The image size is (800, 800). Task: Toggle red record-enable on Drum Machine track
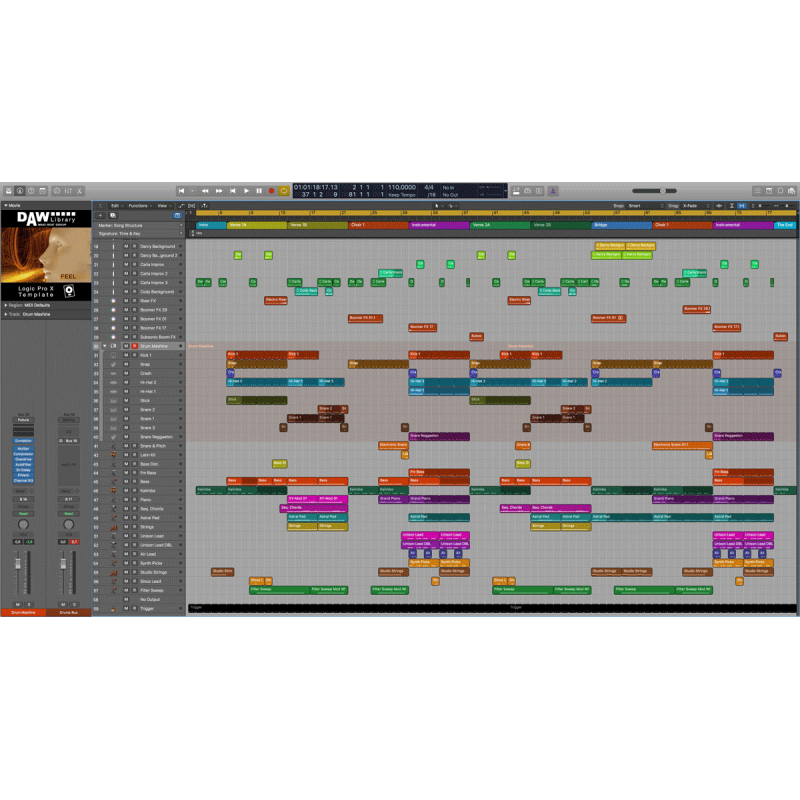pos(135,346)
